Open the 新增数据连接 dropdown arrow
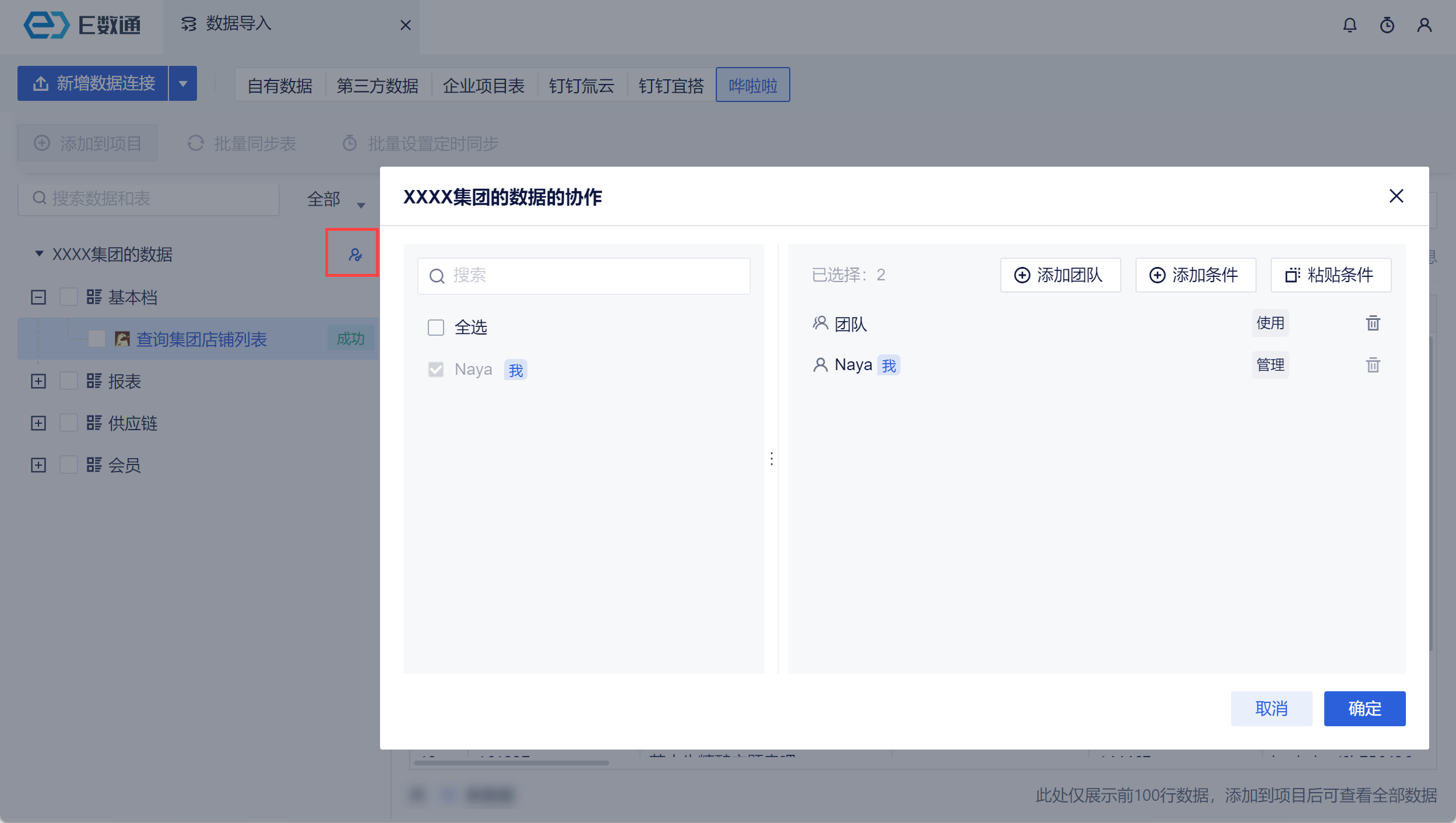The width and height of the screenshot is (1456, 823). 183,84
